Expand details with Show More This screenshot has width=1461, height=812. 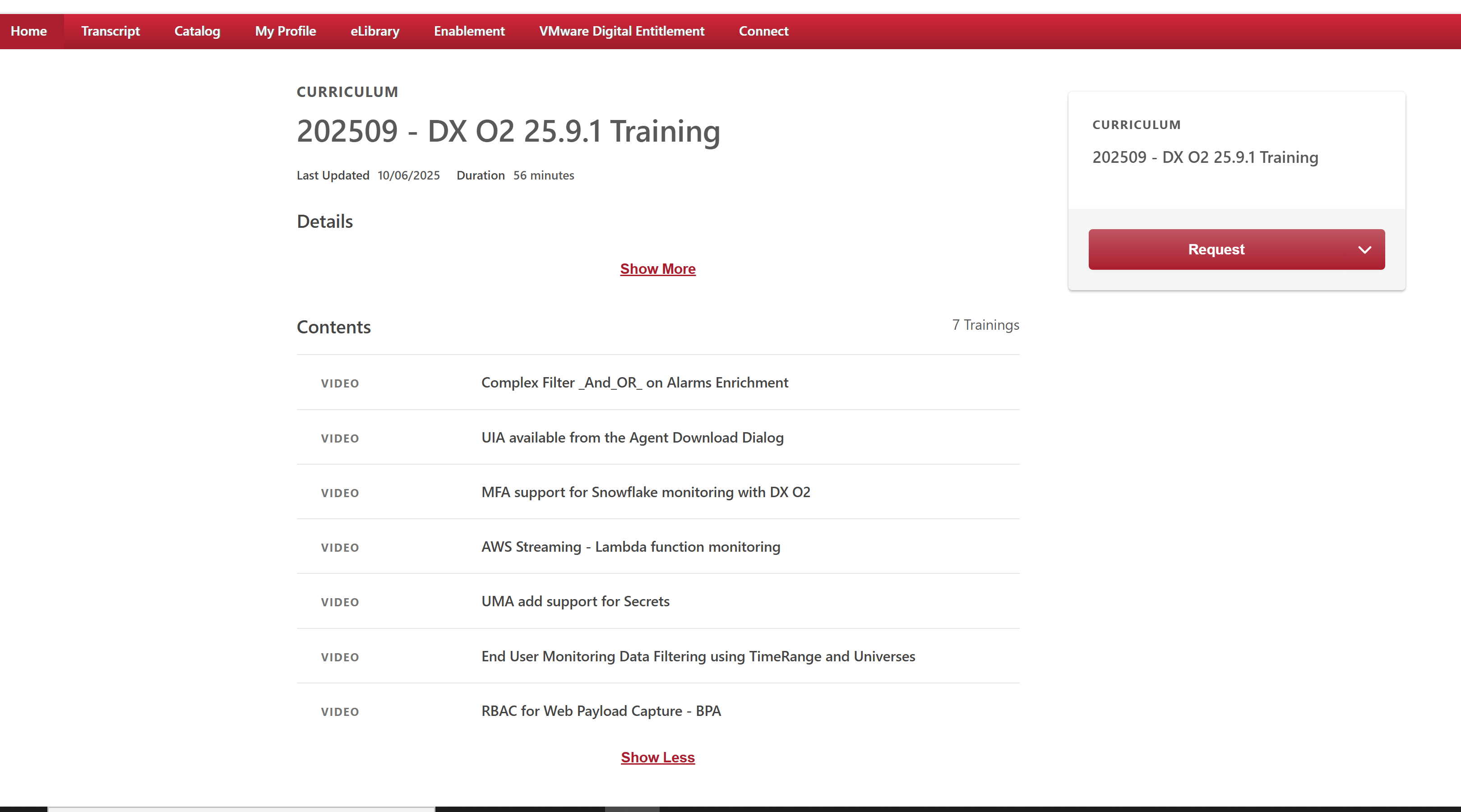[657, 269]
